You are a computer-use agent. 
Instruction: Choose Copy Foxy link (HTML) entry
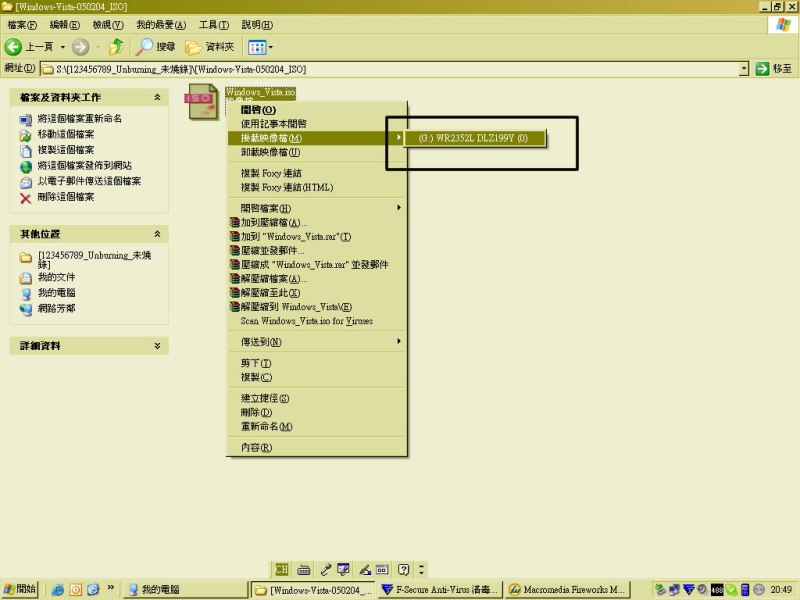[316, 187]
